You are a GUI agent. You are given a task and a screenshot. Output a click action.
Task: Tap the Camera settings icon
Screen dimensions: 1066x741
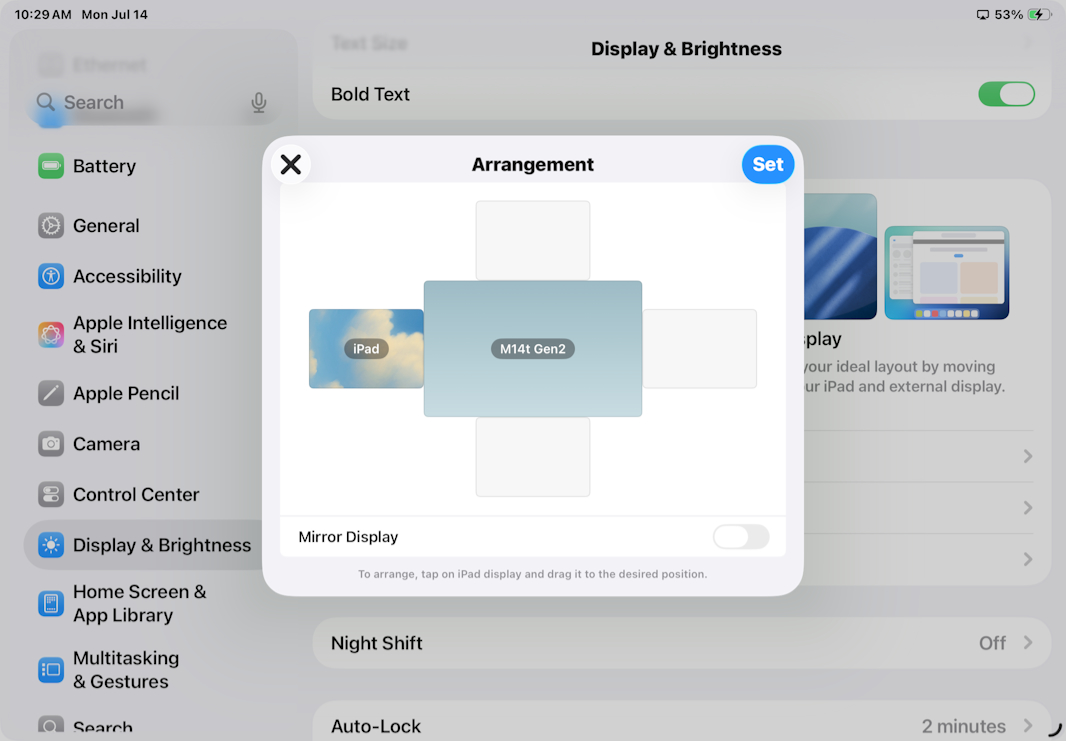point(51,444)
